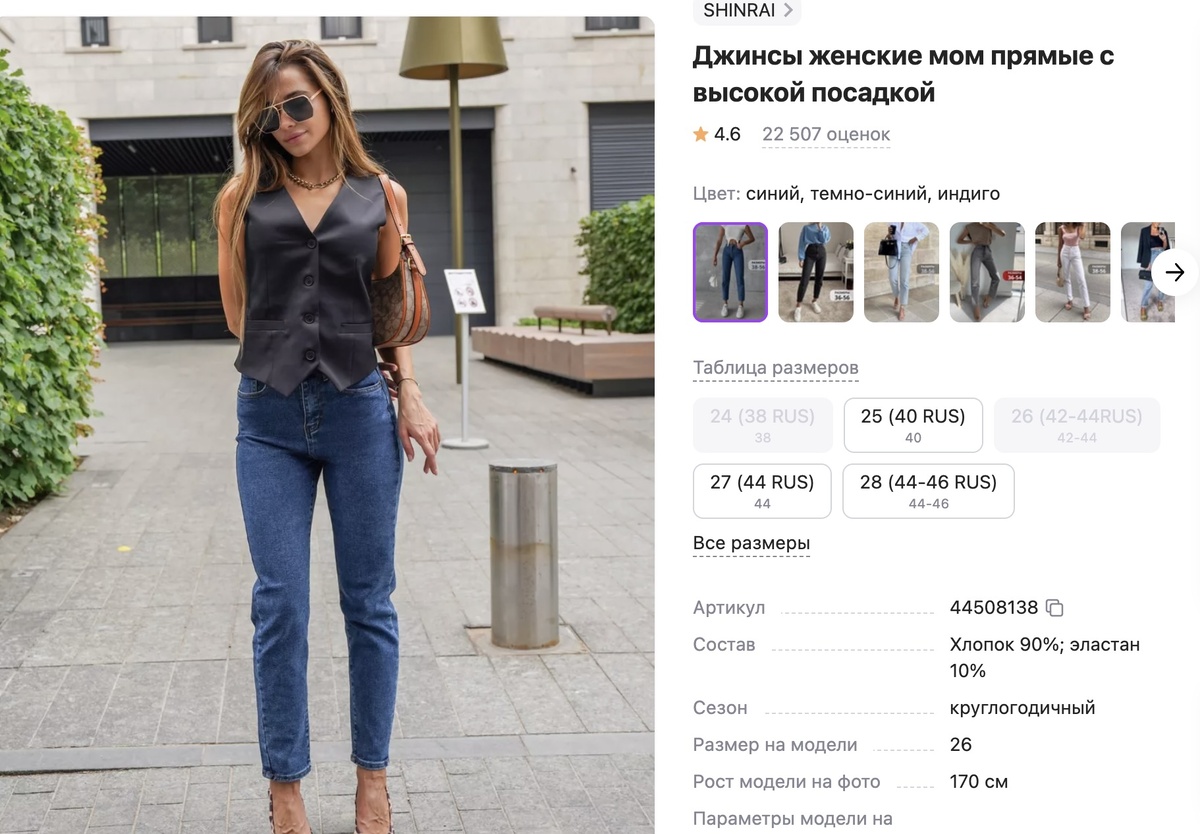Pick gray jeans color thumbnail
The height and width of the screenshot is (834, 1200).
[987, 272]
